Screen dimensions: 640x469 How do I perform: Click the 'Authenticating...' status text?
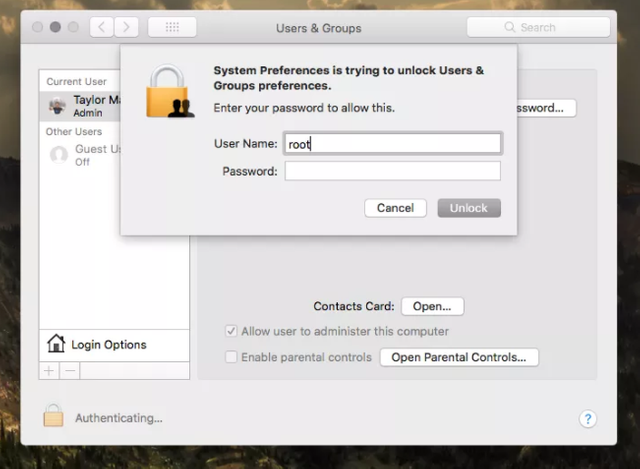(119, 418)
